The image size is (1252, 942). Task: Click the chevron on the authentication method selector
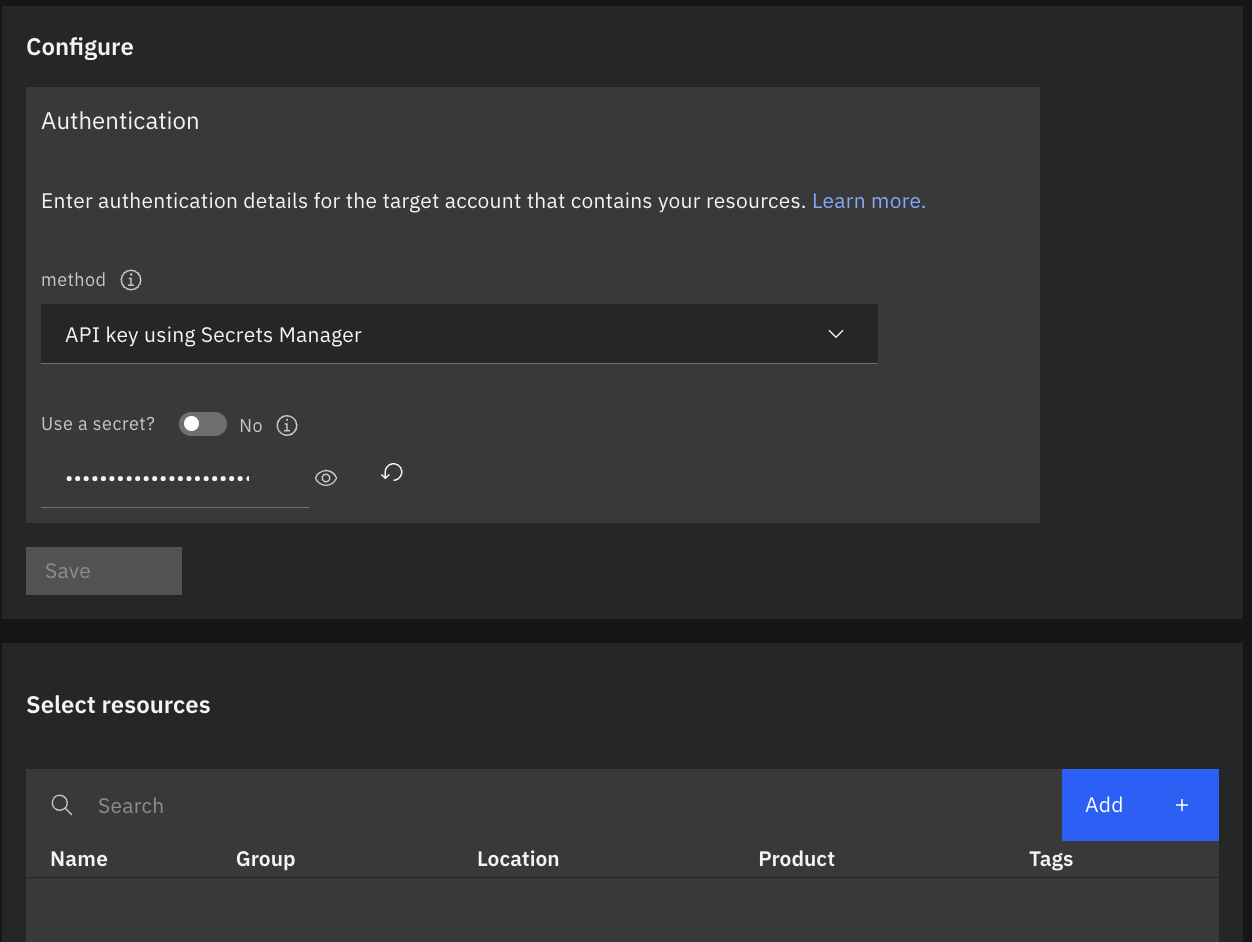pyautogui.click(x=835, y=334)
